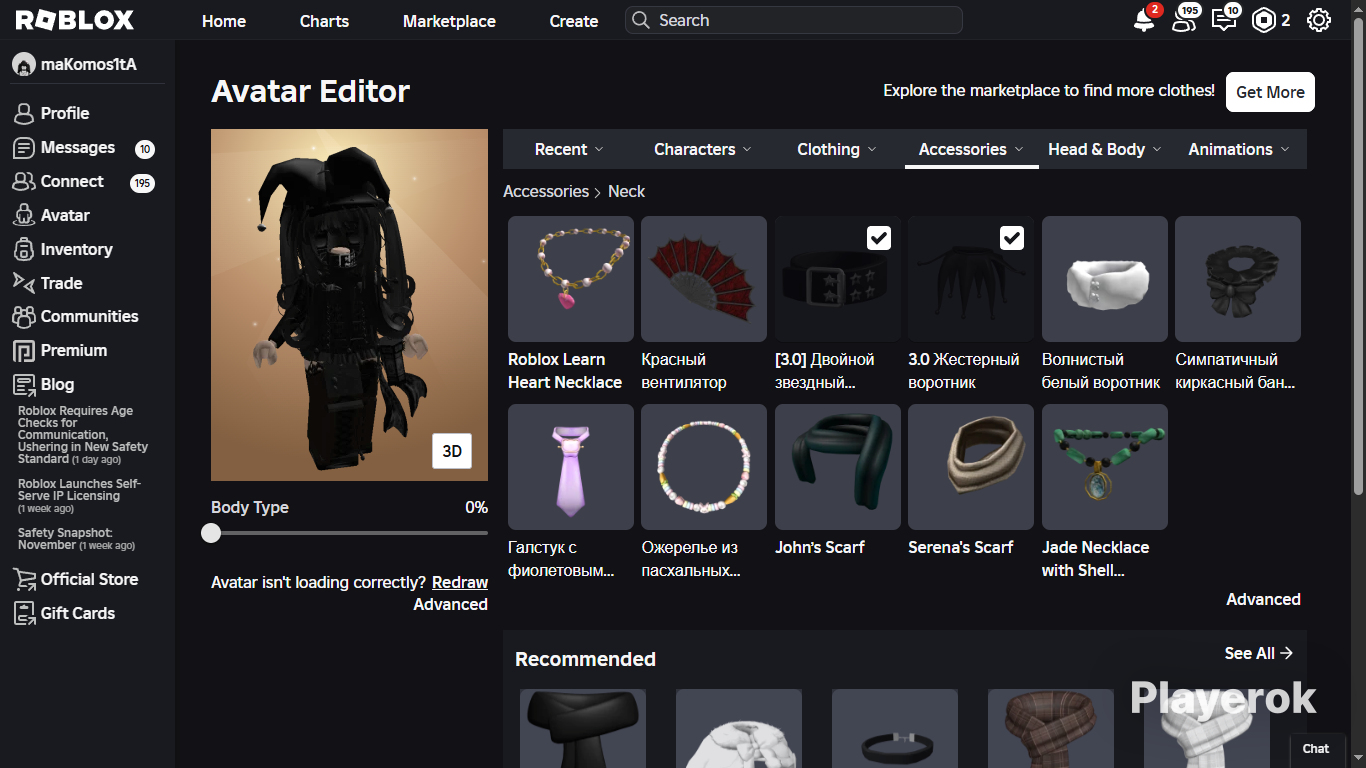The image size is (1366, 768).
Task: Open the settings gear
Action: click(1319, 20)
